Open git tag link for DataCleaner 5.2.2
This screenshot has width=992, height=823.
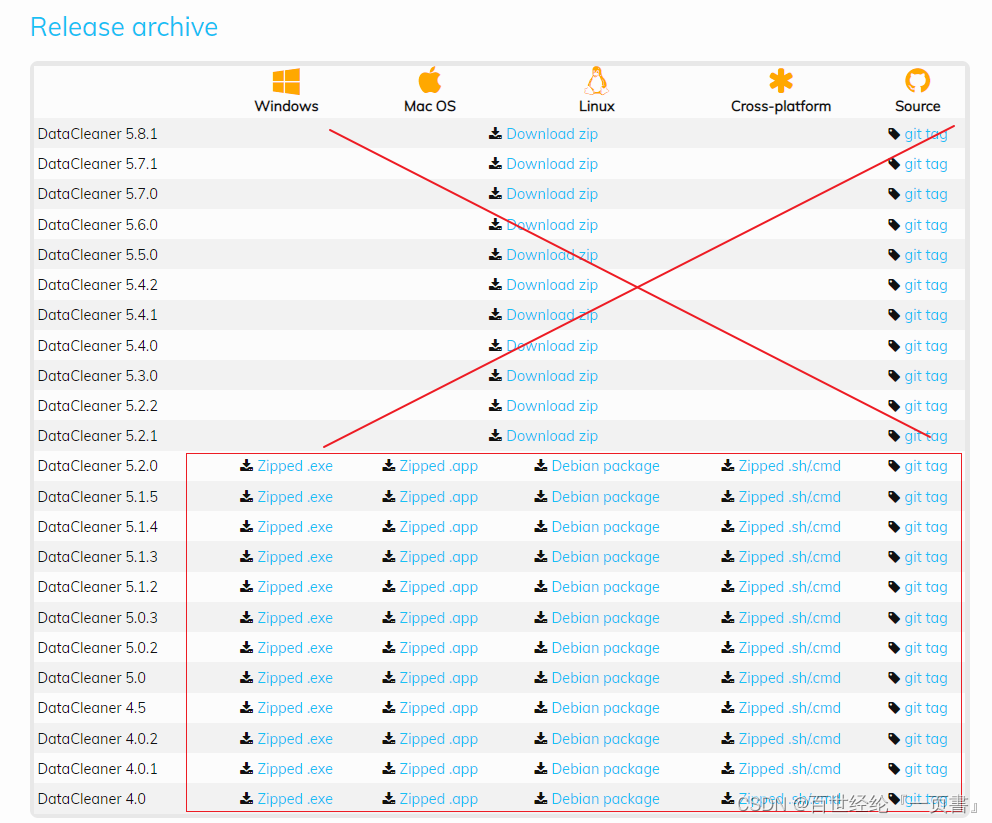point(926,406)
